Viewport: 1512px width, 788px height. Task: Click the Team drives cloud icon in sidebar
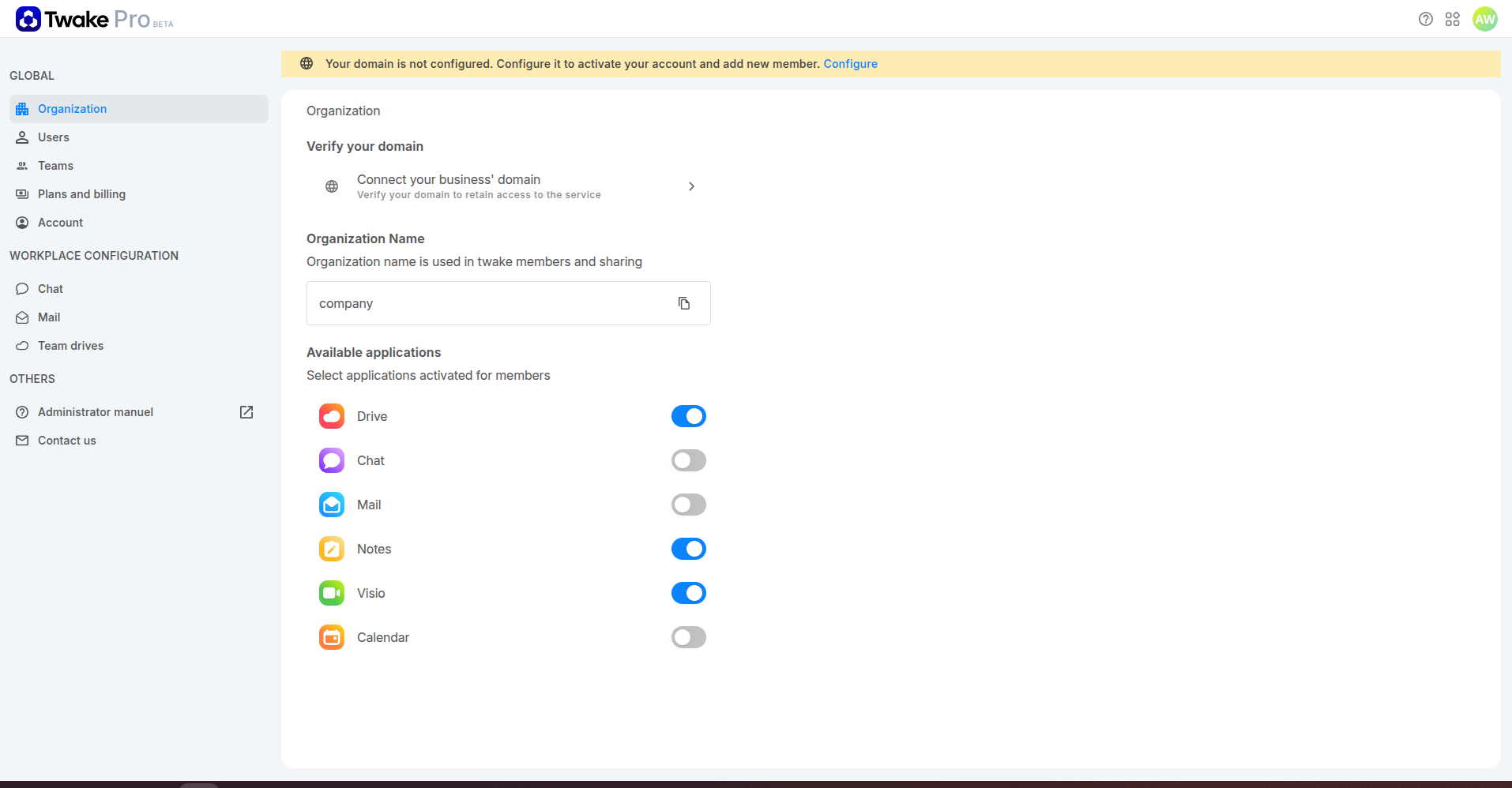[x=22, y=346]
